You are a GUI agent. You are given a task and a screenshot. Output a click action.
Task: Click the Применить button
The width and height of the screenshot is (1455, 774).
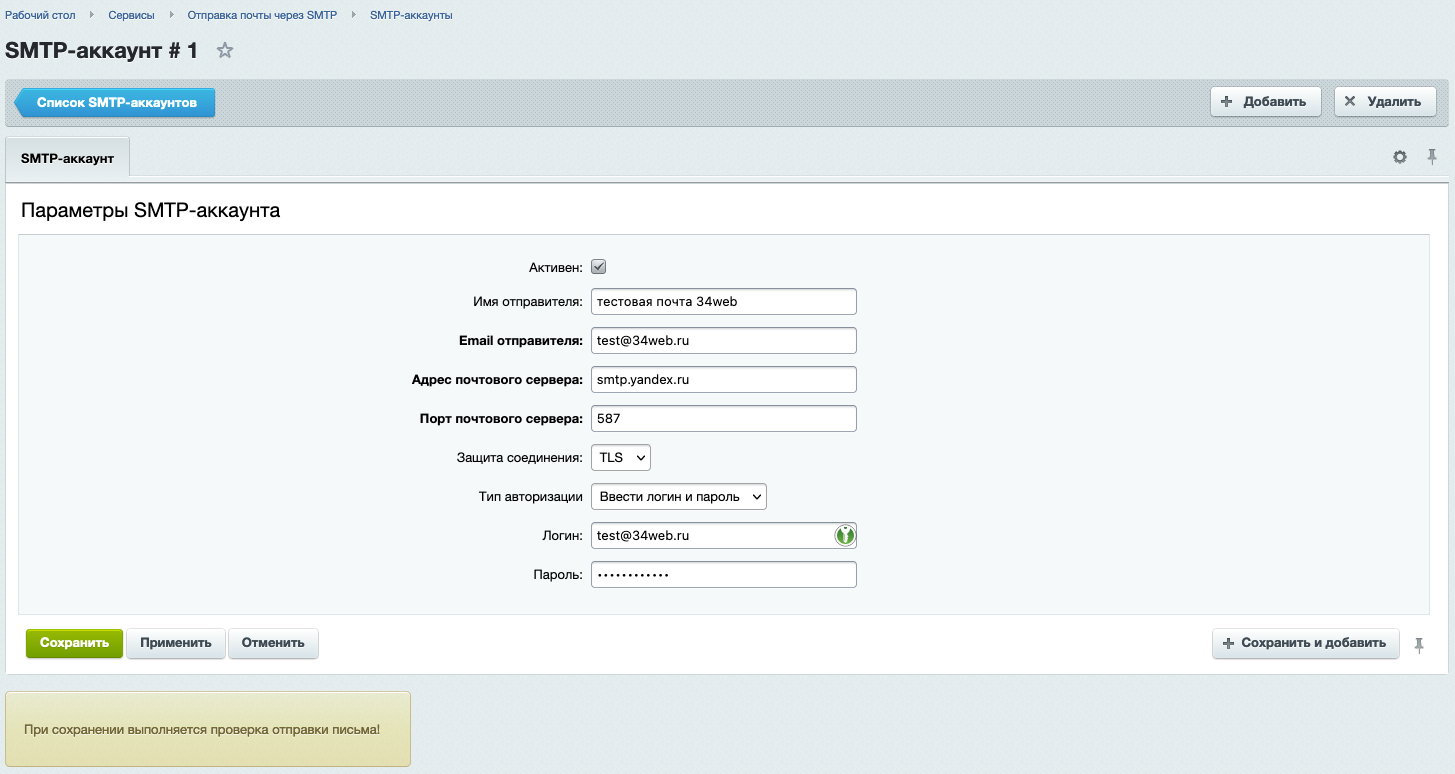[x=176, y=643]
